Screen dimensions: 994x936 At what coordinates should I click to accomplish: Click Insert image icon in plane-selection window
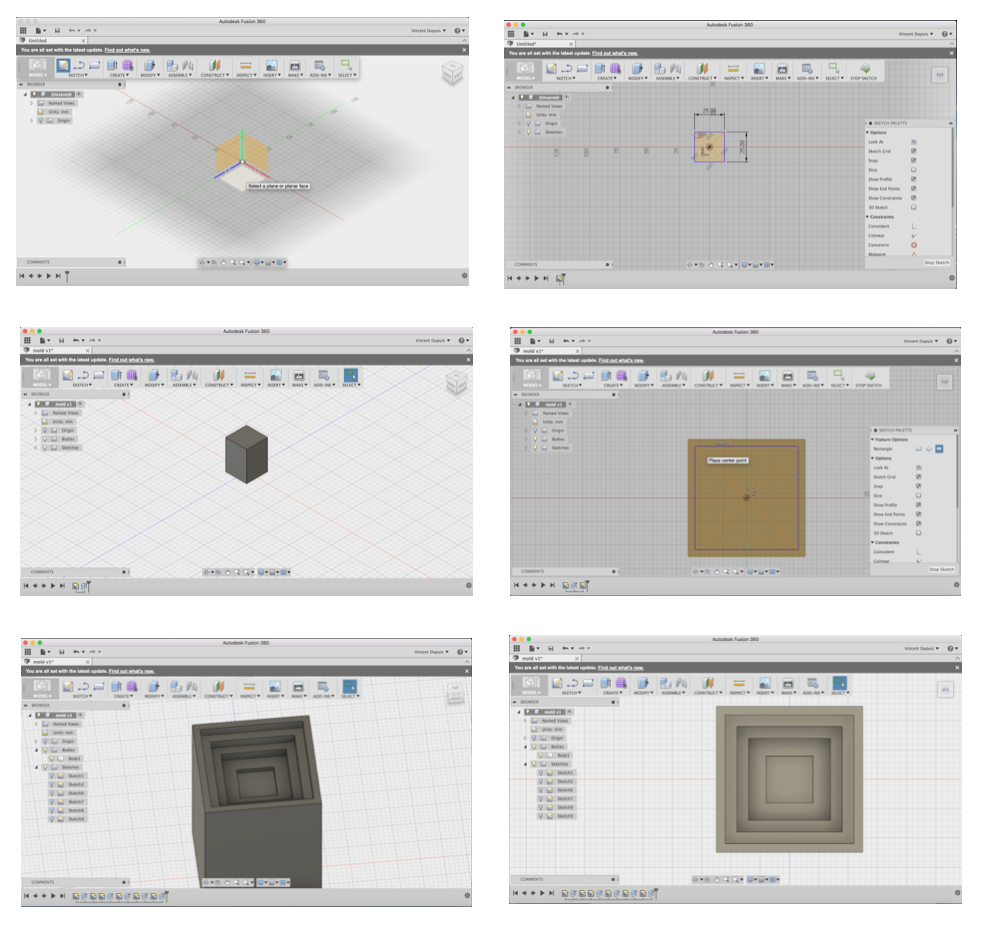click(271, 65)
